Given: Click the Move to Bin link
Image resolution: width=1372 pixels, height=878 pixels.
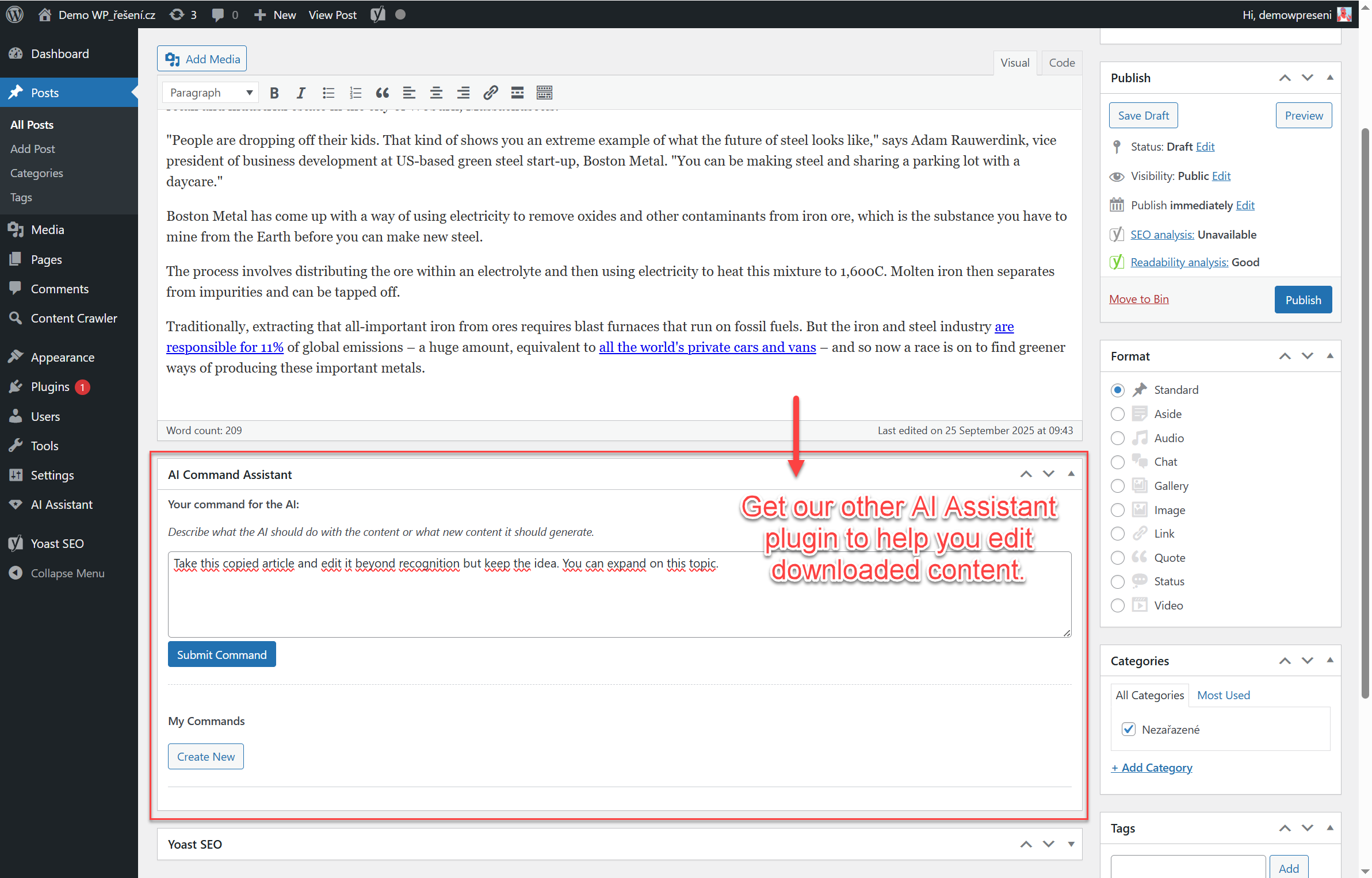Looking at the screenshot, I should pos(1138,299).
